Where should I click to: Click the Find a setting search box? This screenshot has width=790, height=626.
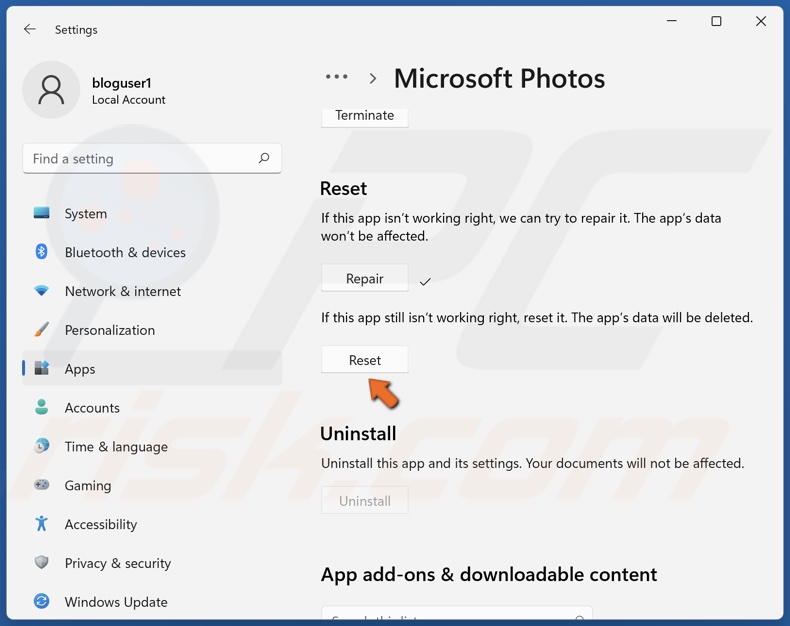tap(140, 158)
